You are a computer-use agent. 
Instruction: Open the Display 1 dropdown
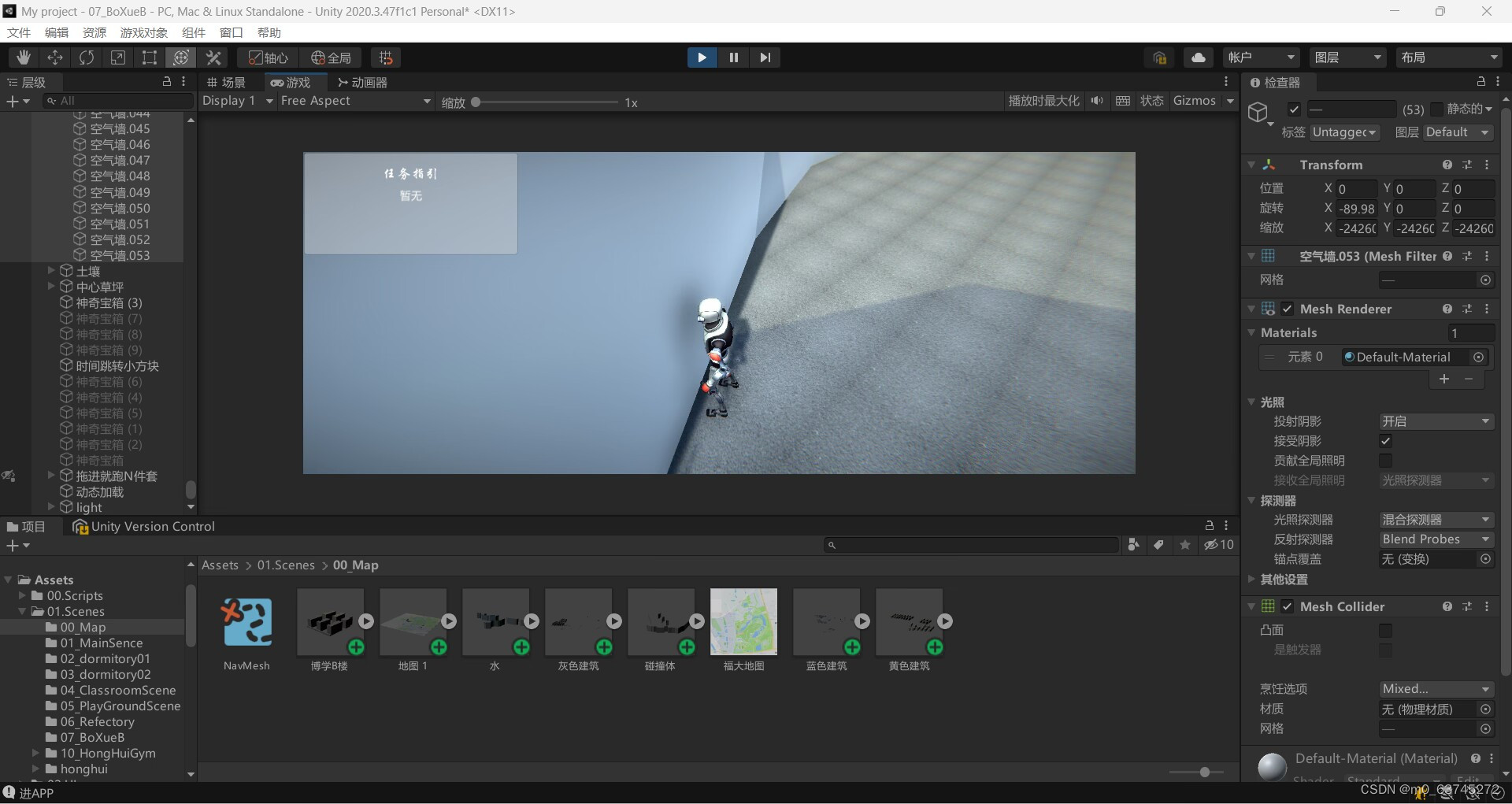pos(237,101)
